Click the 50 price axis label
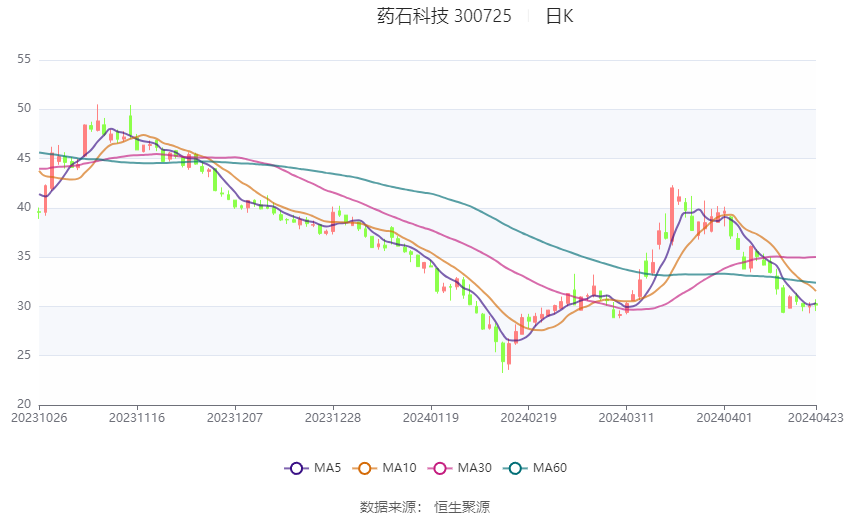 (24, 108)
